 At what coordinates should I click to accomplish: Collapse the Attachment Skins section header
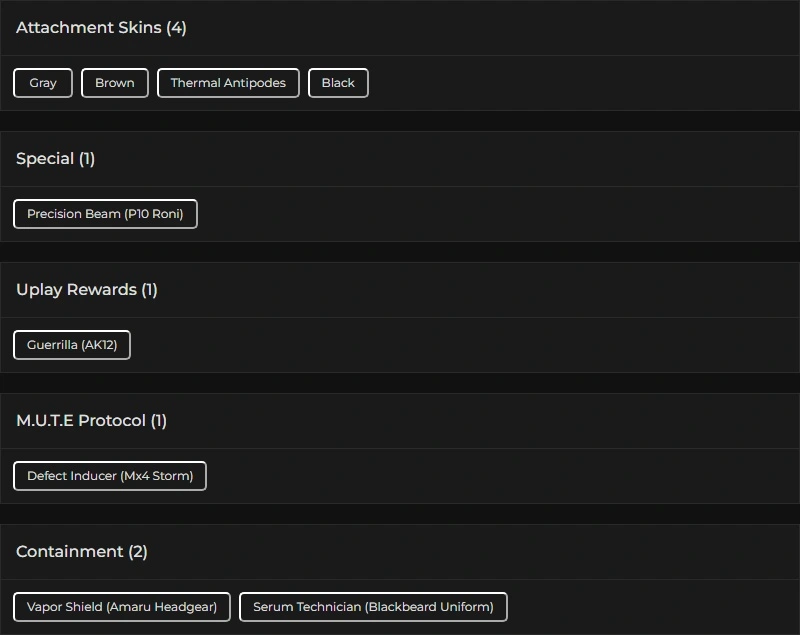(88, 28)
